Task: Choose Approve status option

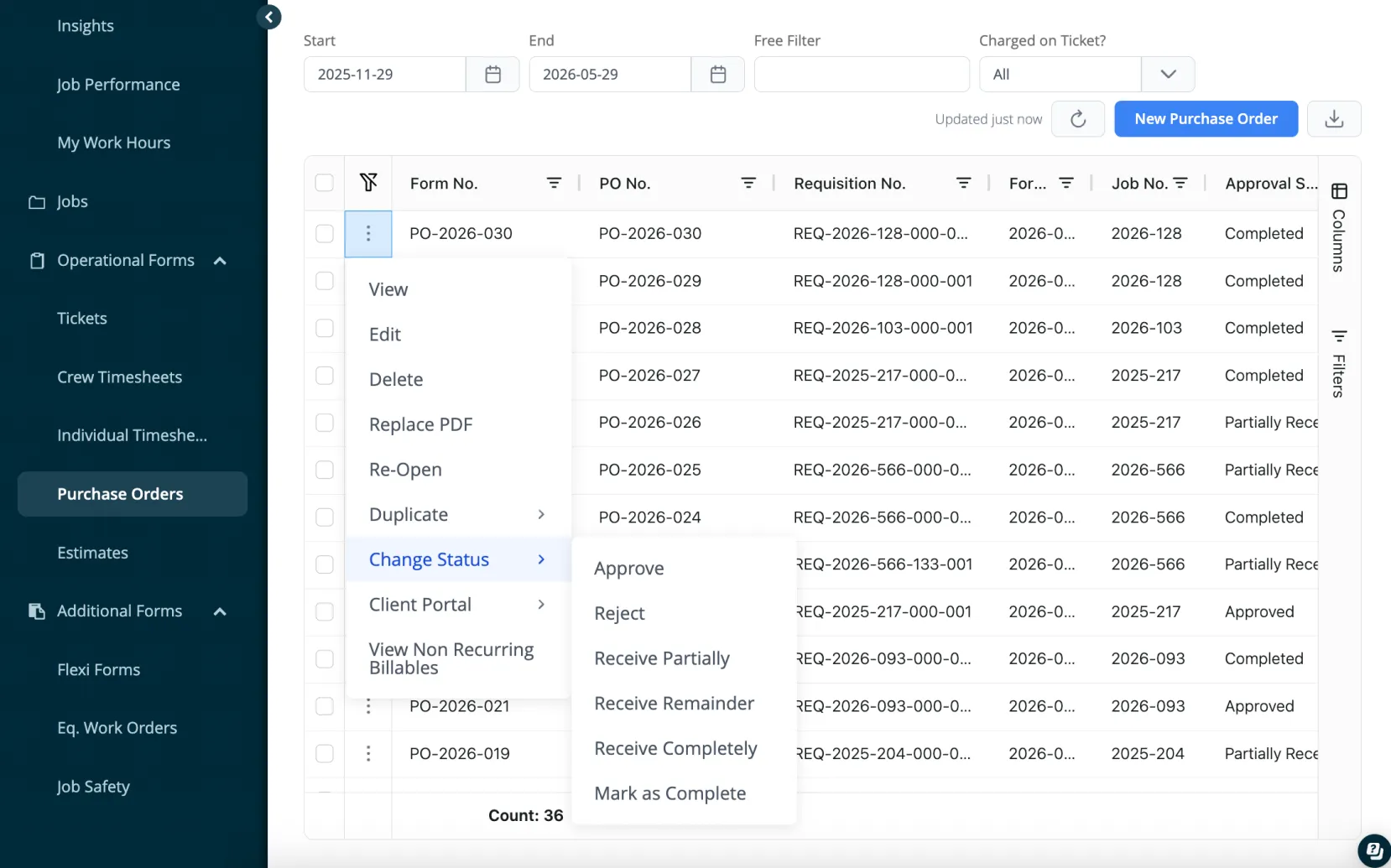Action: point(684,569)
